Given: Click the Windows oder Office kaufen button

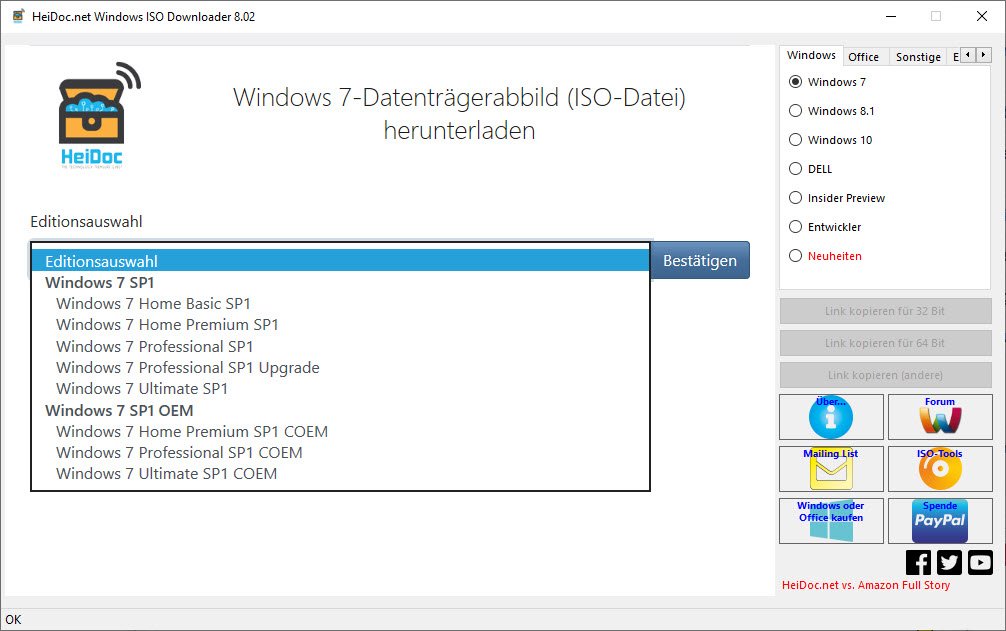Looking at the screenshot, I should click(831, 521).
